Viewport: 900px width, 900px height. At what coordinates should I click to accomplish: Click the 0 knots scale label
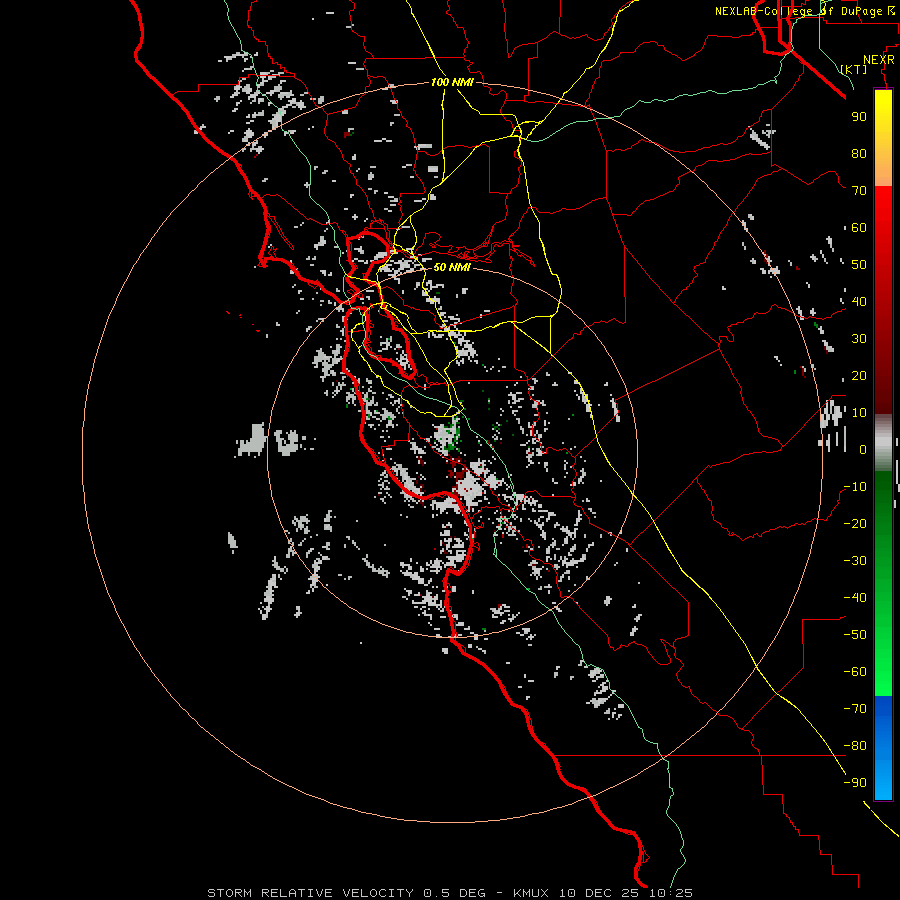[863, 450]
